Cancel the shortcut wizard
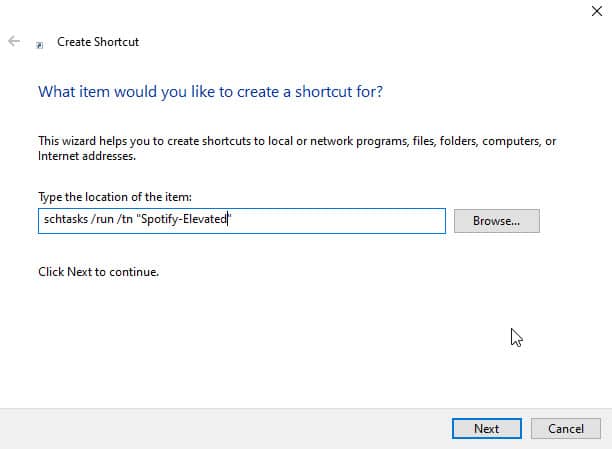The image size is (612, 449). click(566, 429)
